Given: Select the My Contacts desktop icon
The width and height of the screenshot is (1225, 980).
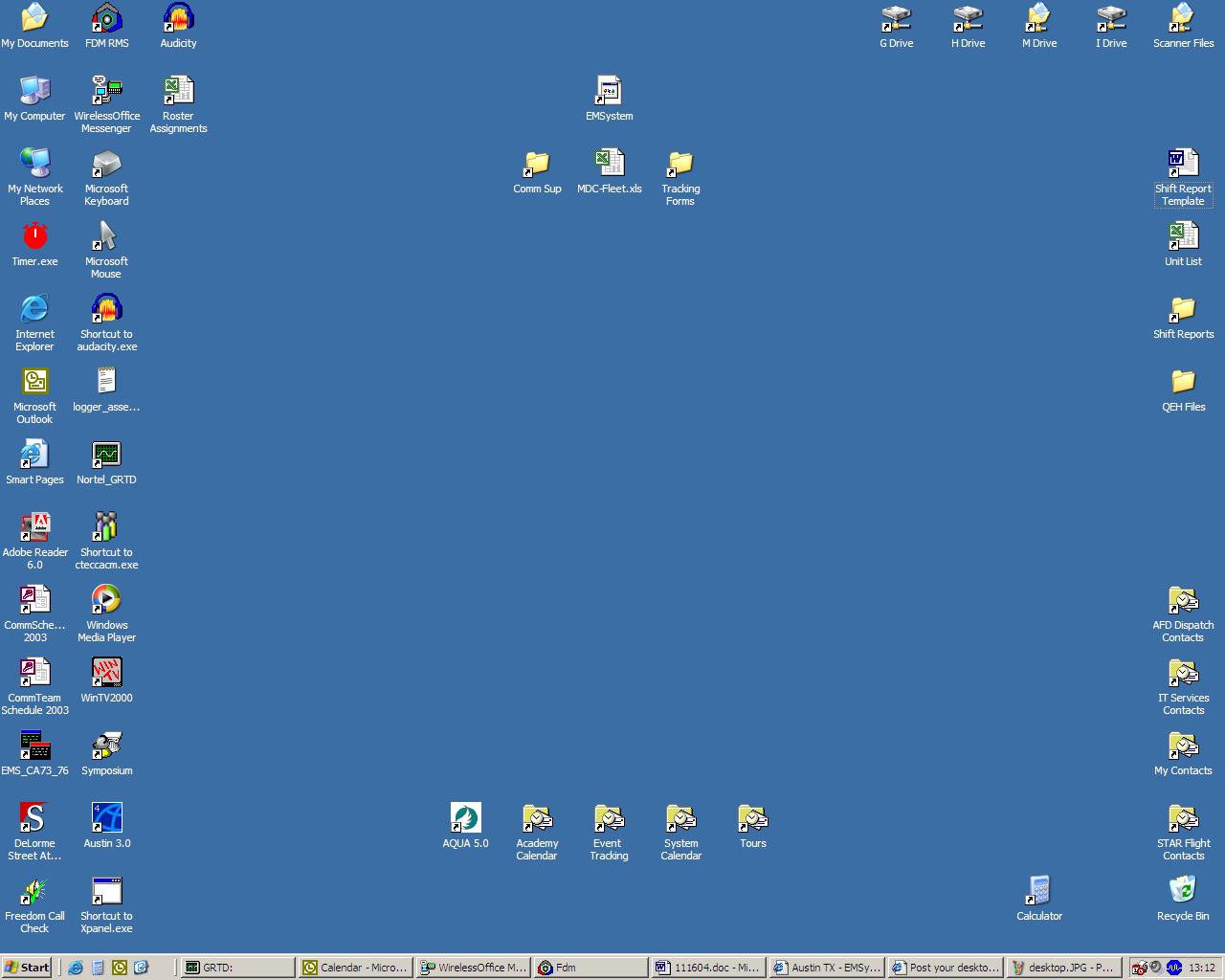Looking at the screenshot, I should coord(1183,753).
